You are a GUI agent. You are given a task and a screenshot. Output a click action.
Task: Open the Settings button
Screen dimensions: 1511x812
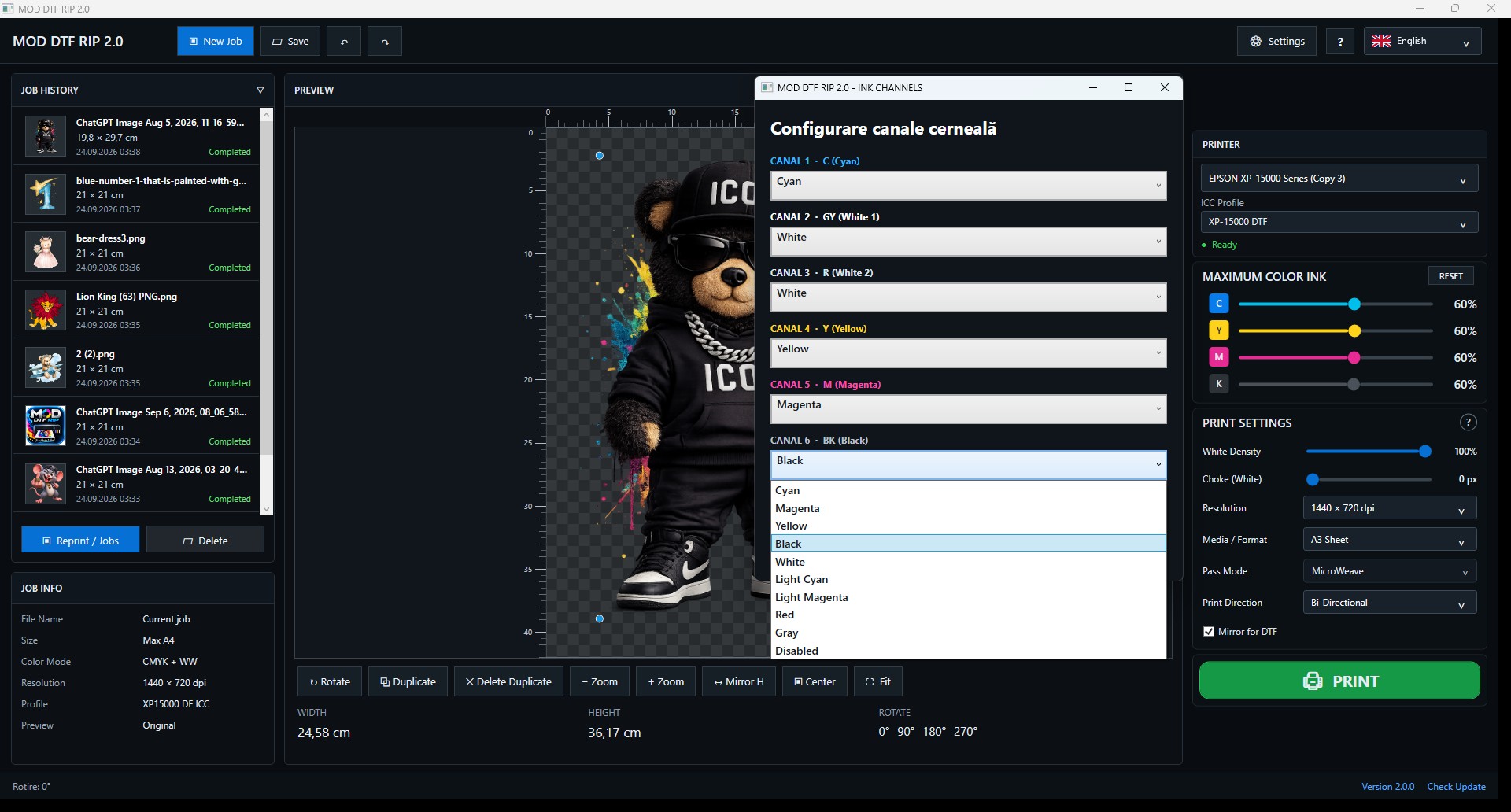(1276, 42)
